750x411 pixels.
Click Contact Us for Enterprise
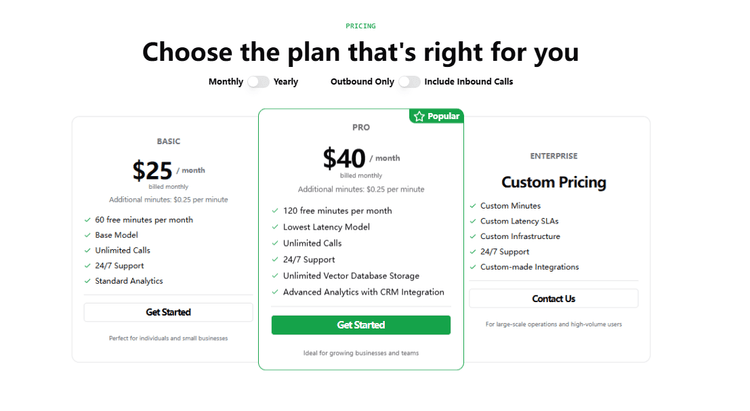click(x=553, y=298)
